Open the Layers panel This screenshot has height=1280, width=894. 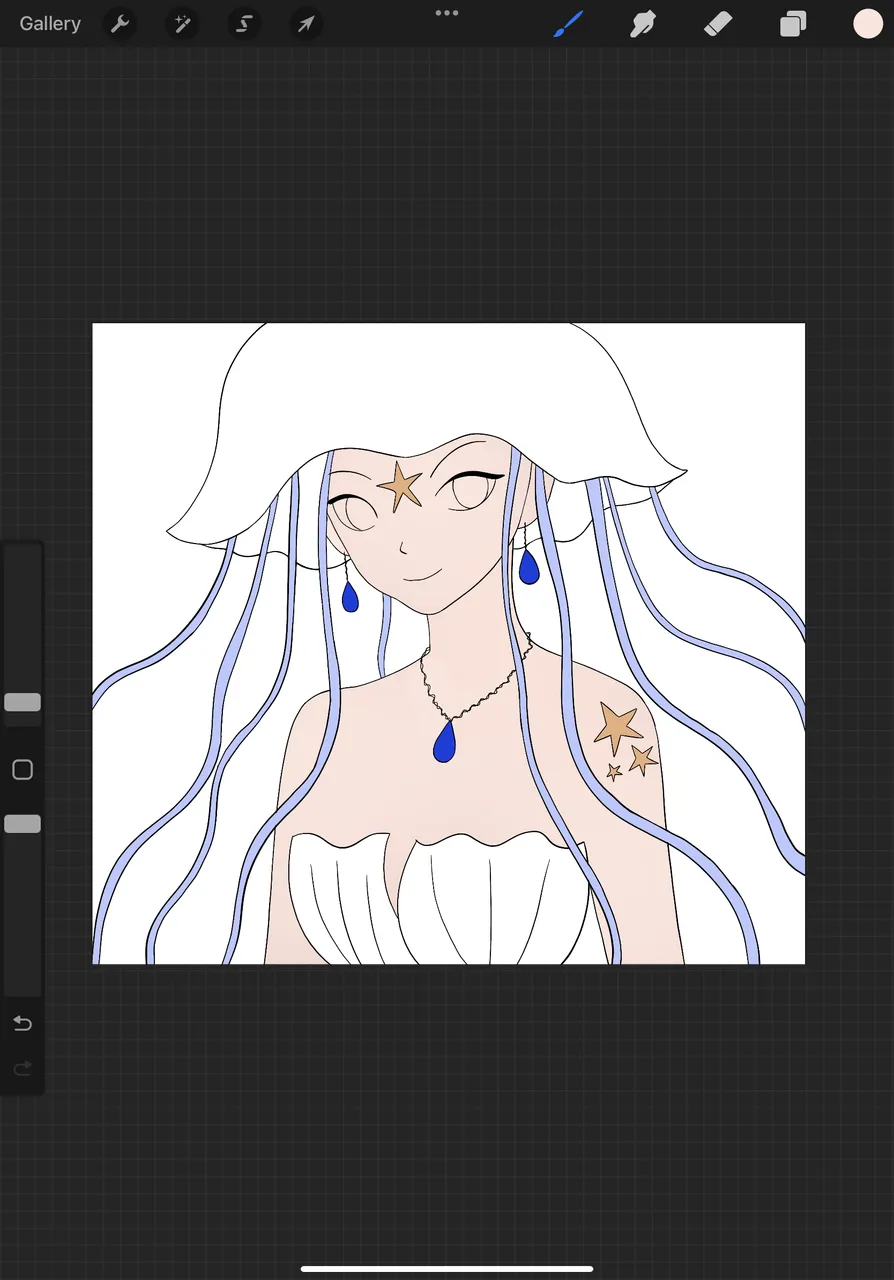click(x=793, y=23)
